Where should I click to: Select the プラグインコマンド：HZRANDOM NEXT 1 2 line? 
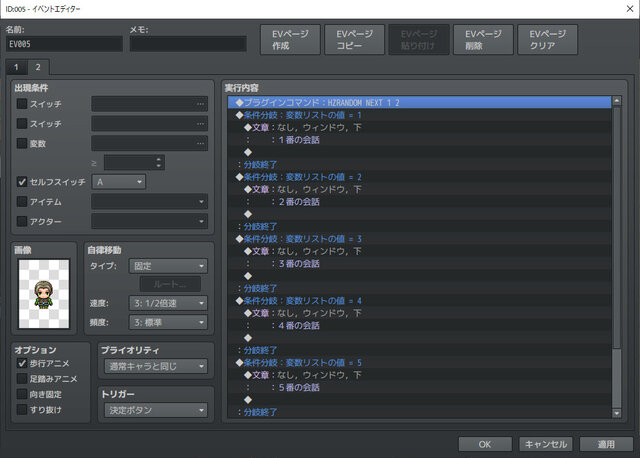point(419,102)
